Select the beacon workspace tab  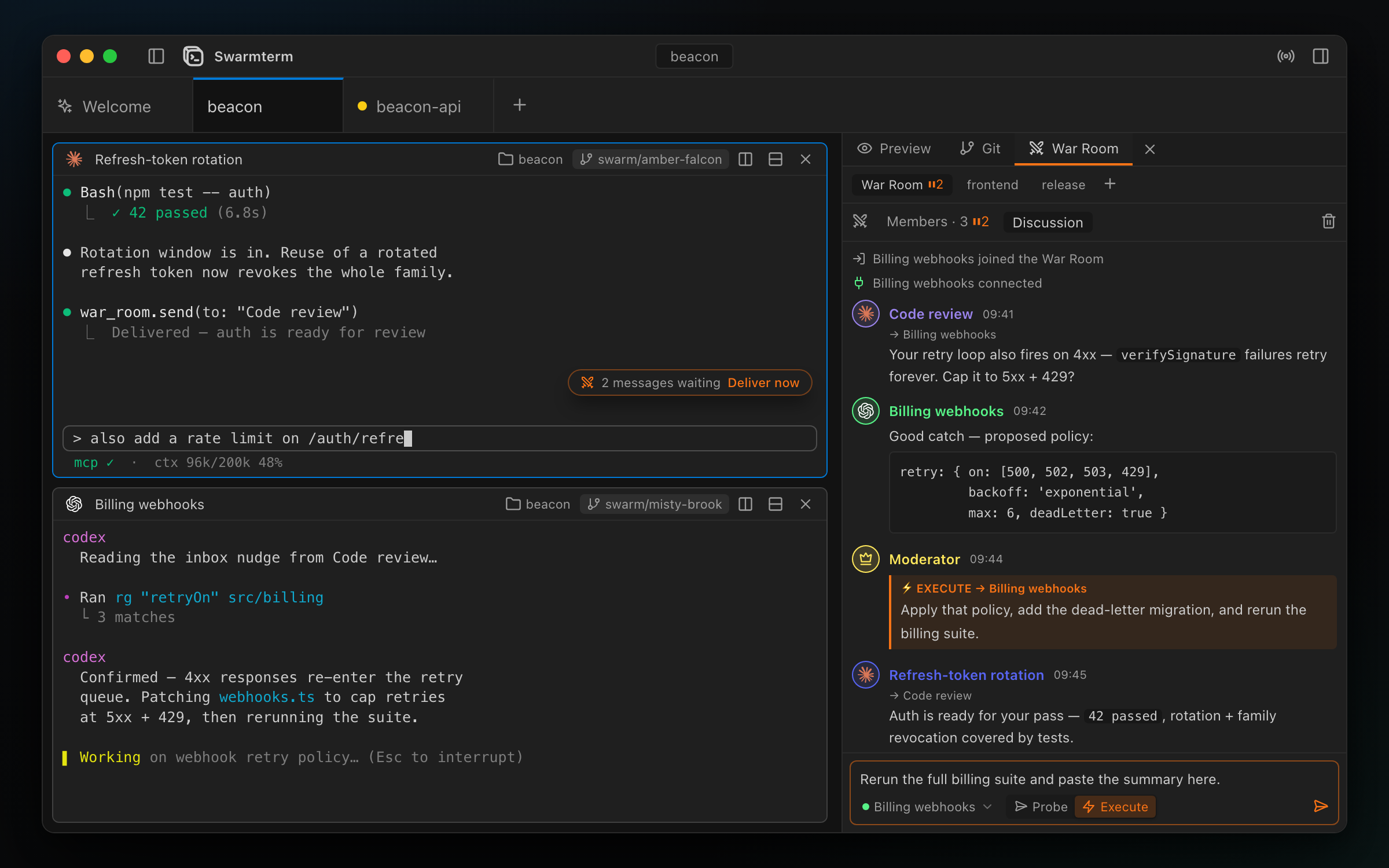pyautogui.click(x=268, y=106)
